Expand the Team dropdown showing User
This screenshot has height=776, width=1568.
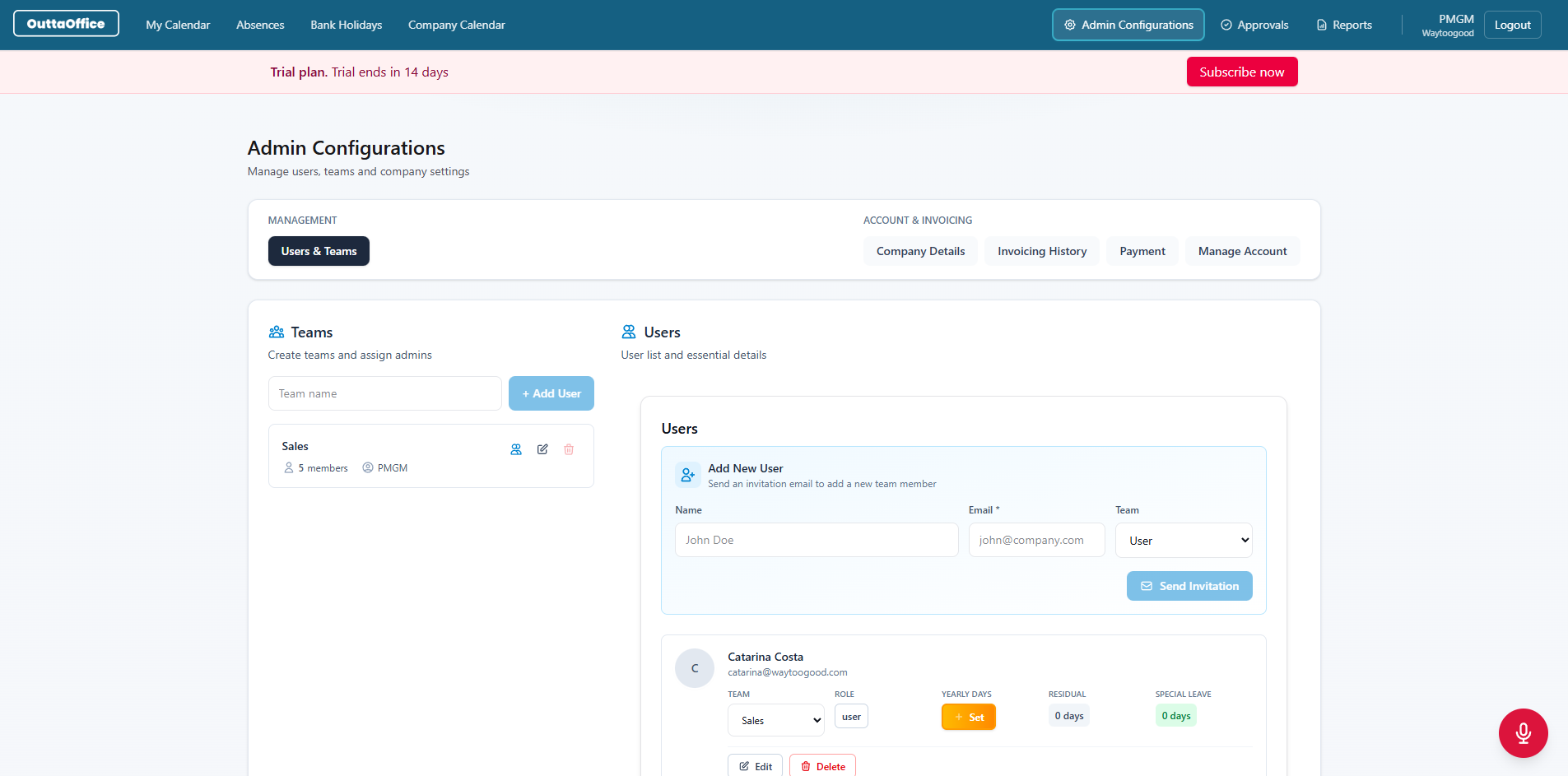[x=1184, y=540]
